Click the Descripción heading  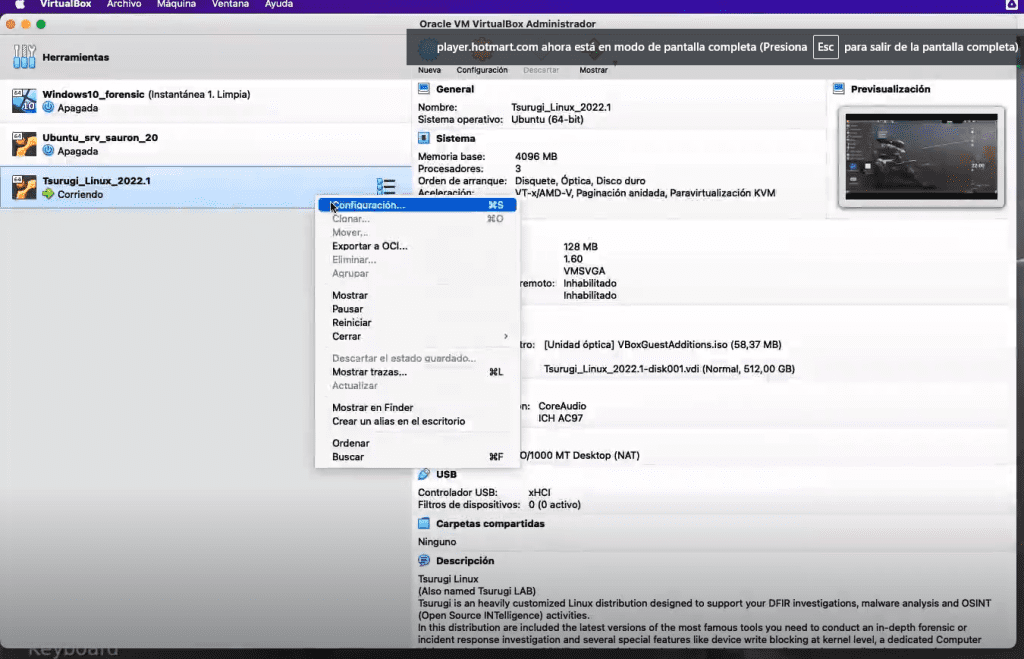click(465, 560)
